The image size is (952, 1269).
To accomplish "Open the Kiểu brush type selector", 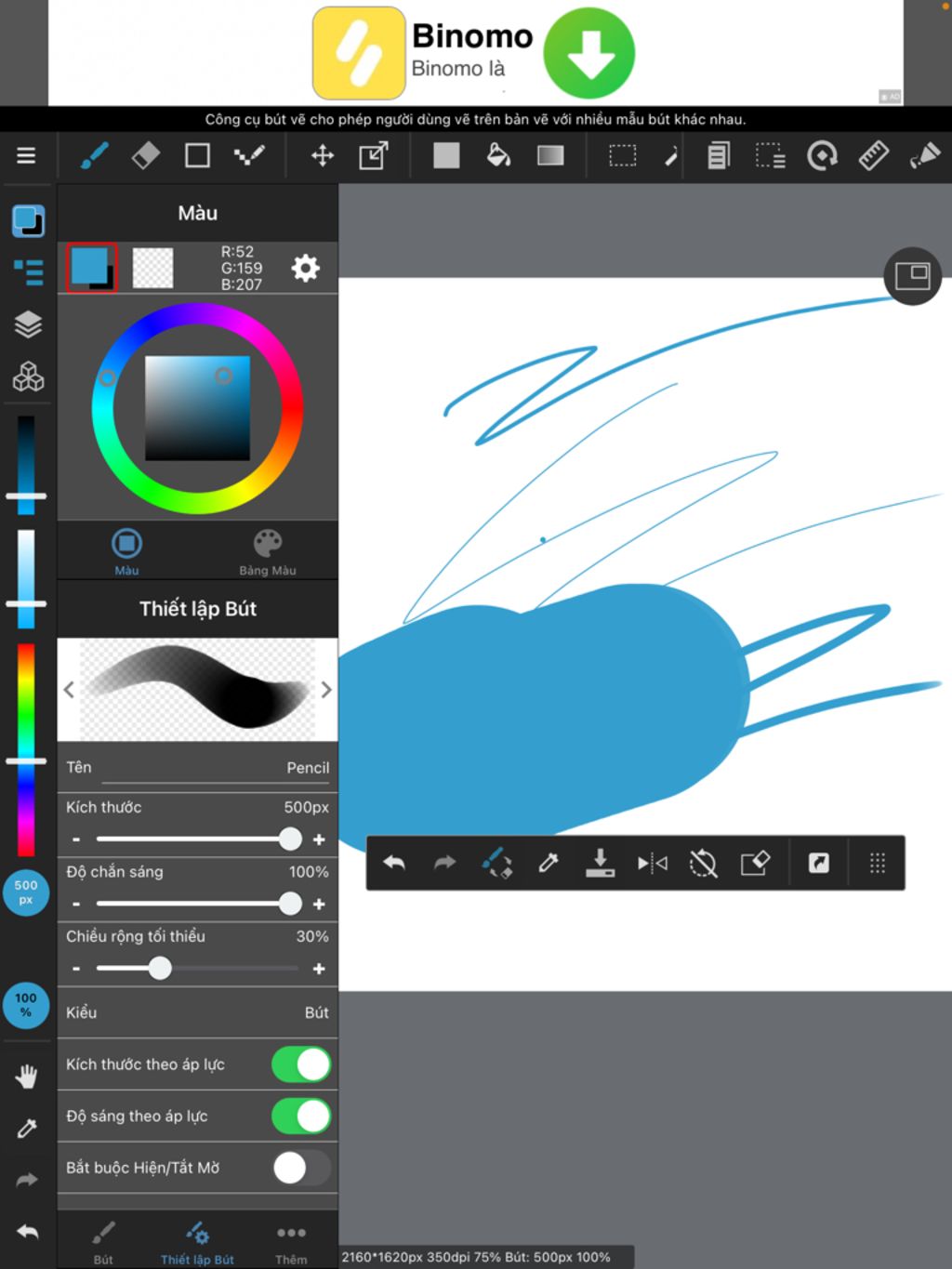I will pyautogui.click(x=197, y=1012).
